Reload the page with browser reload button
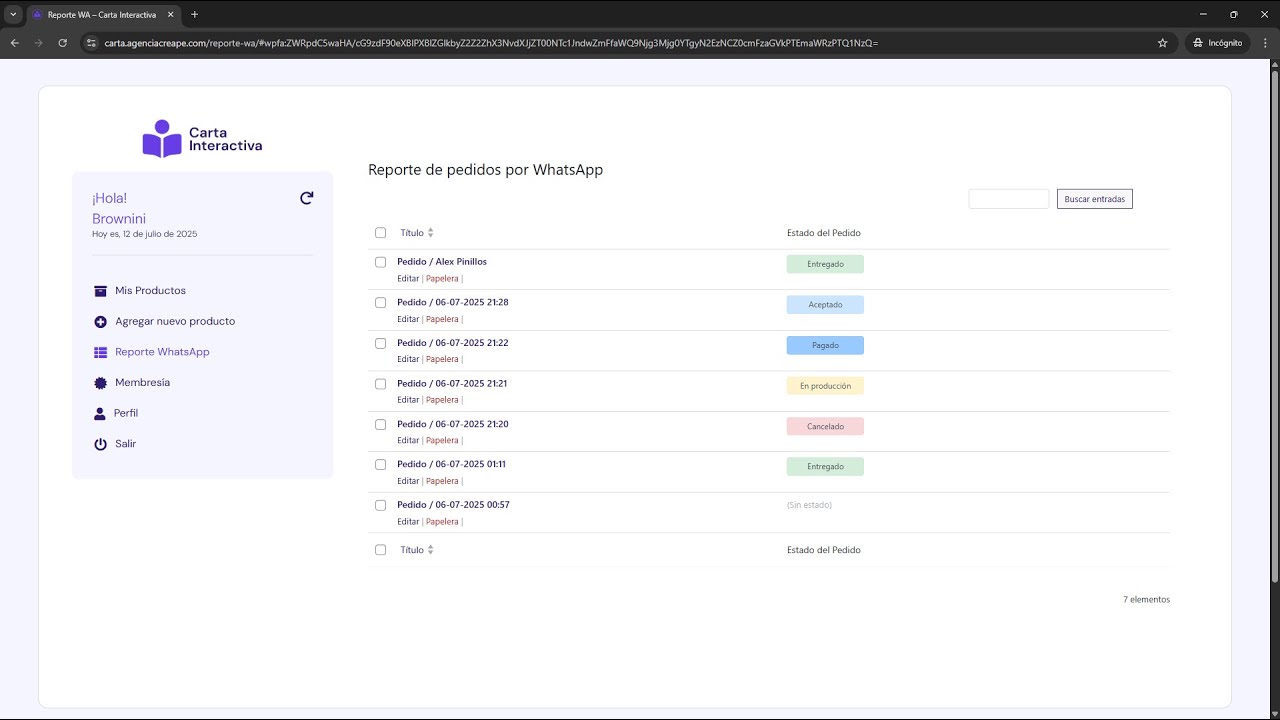 [x=63, y=43]
